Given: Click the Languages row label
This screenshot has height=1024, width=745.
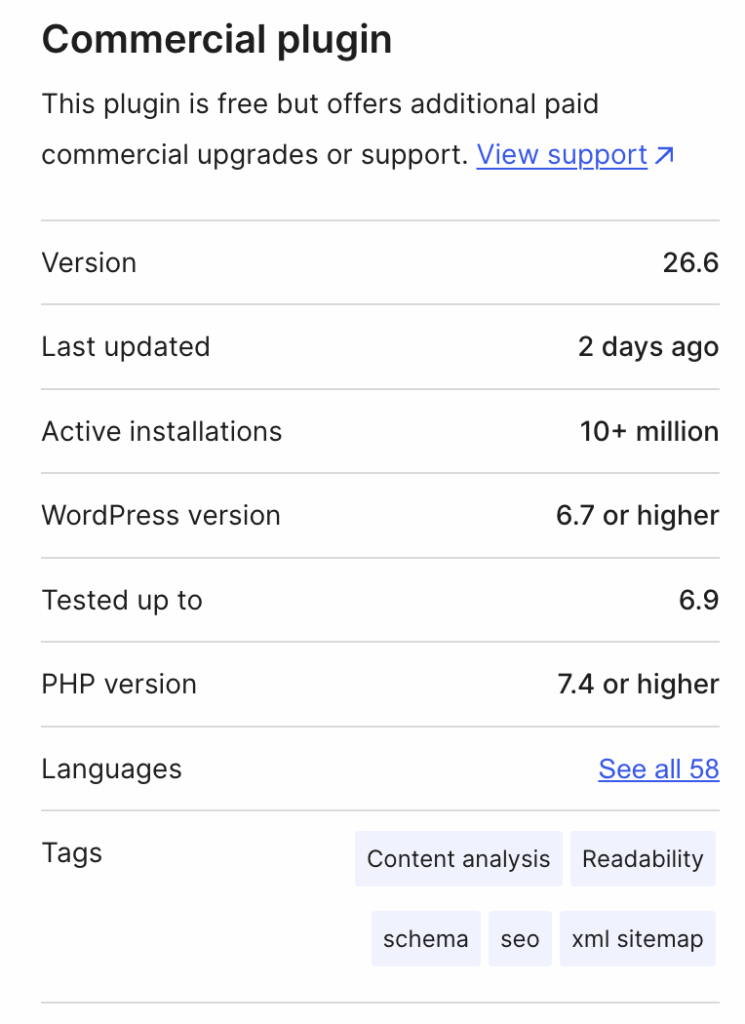Looking at the screenshot, I should 112,769.
